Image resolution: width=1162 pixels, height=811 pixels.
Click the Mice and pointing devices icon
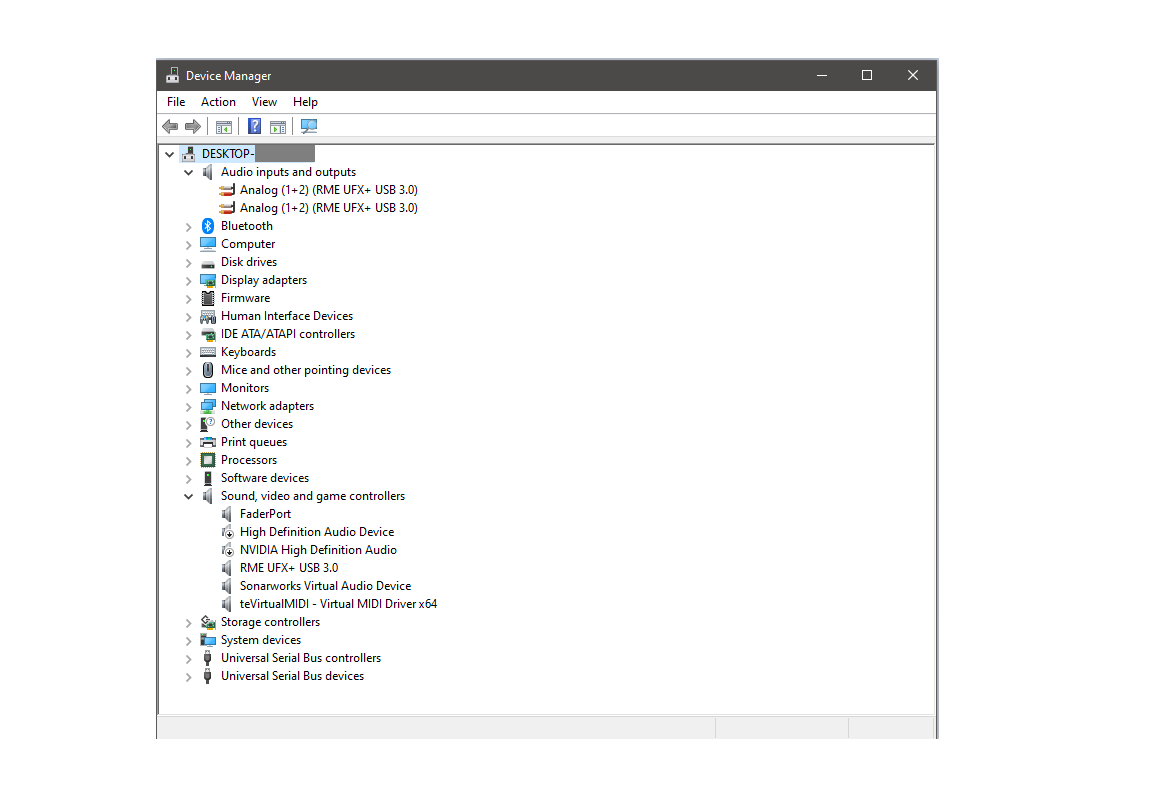click(x=208, y=370)
